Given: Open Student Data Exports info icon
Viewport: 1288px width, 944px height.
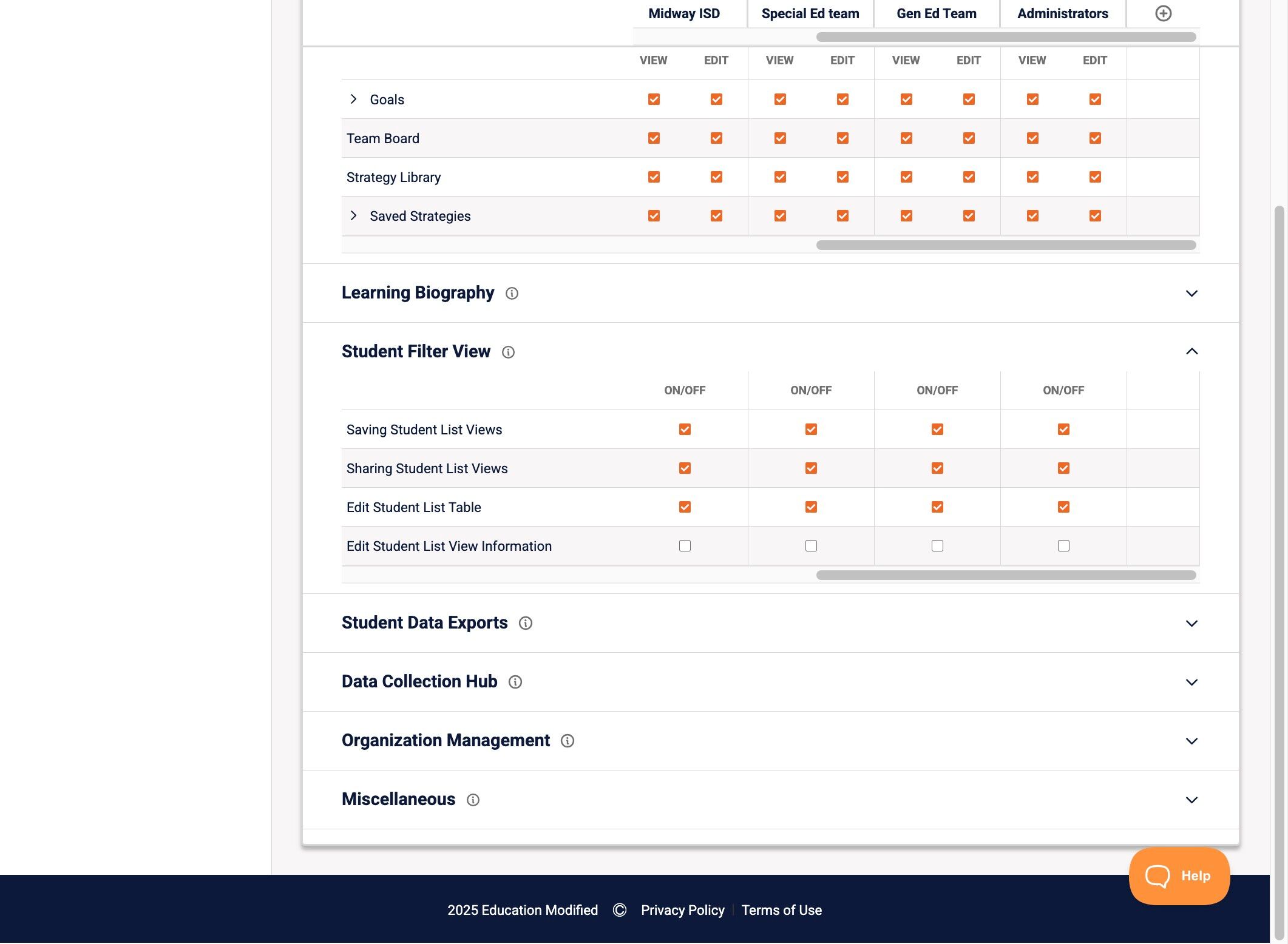Looking at the screenshot, I should [526, 624].
